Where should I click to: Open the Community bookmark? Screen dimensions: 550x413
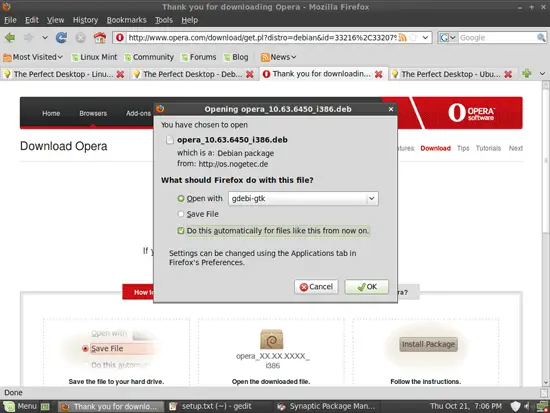(x=149, y=57)
